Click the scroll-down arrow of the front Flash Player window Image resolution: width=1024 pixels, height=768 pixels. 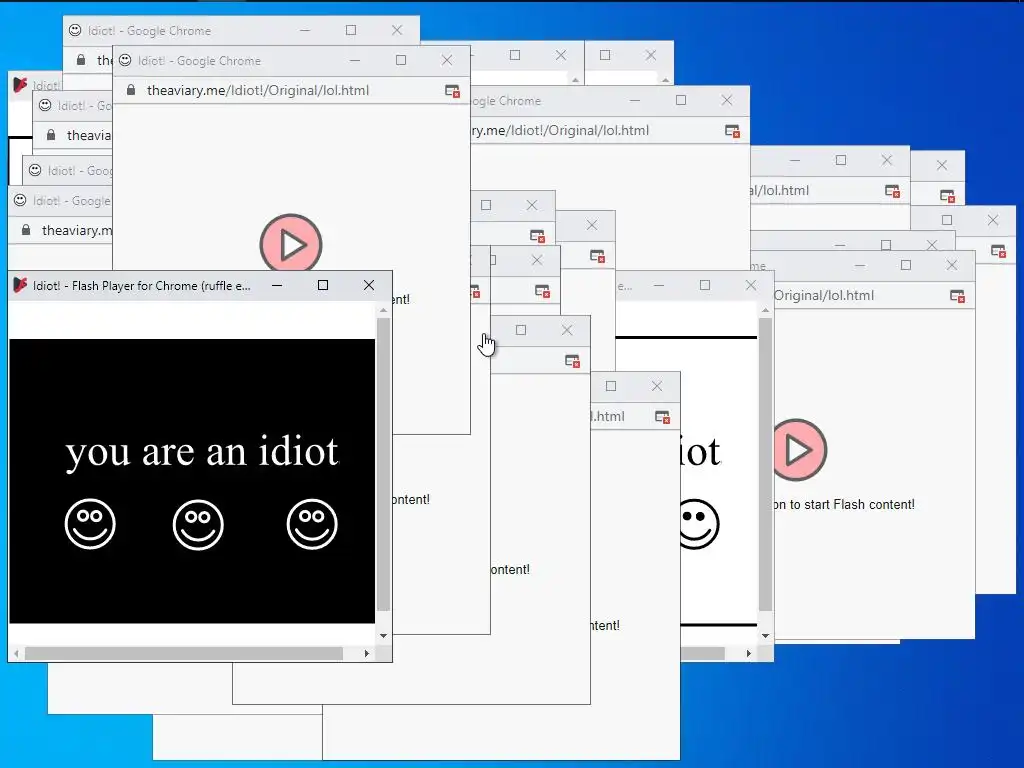coord(383,635)
